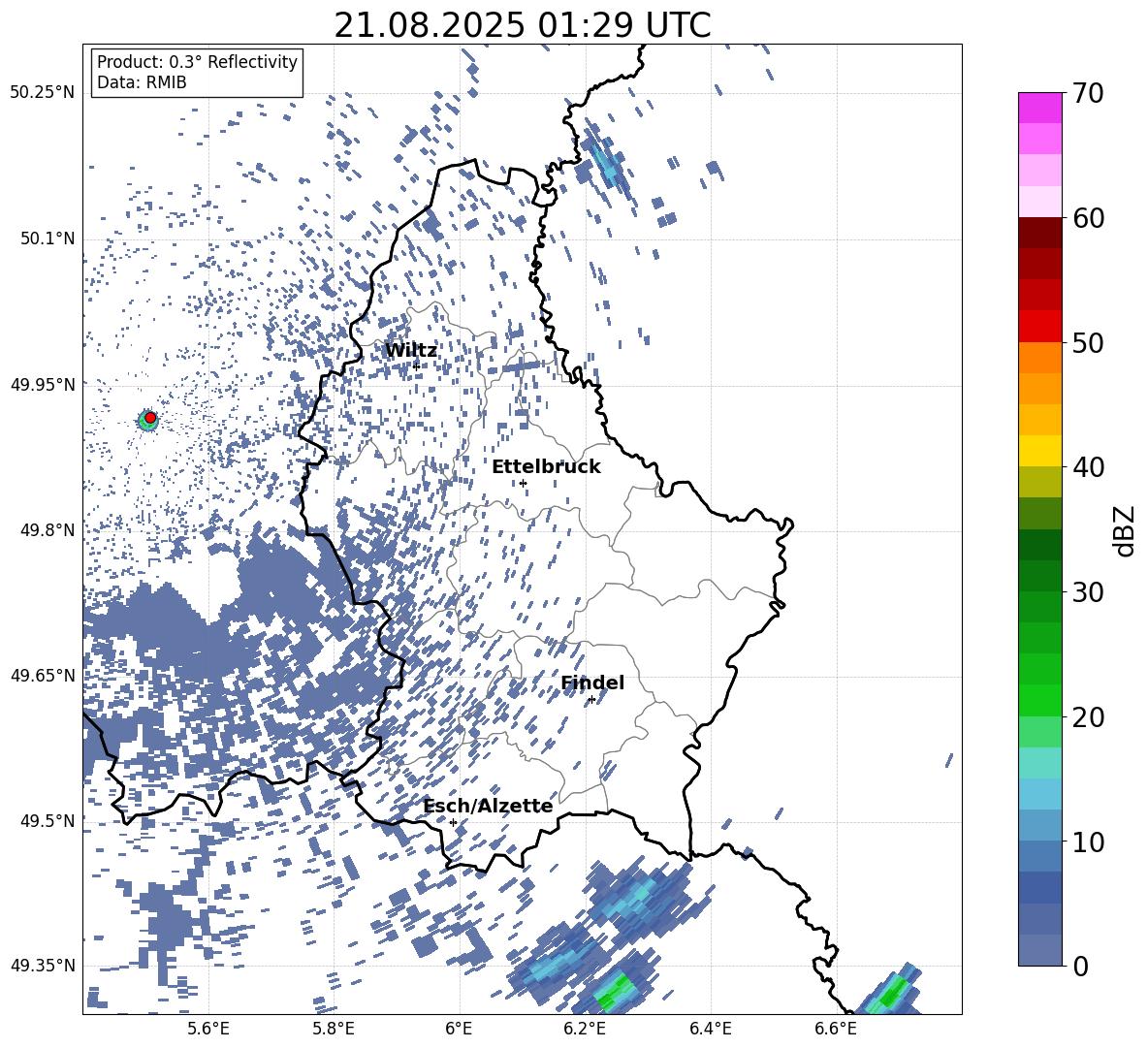Click the turquoise colorbar segment below 20

[1039, 763]
